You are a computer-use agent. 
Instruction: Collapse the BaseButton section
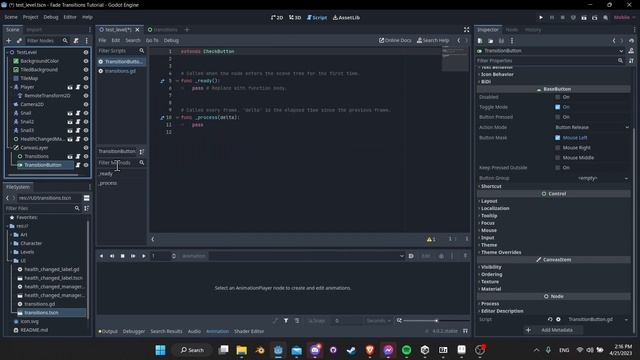point(554,89)
